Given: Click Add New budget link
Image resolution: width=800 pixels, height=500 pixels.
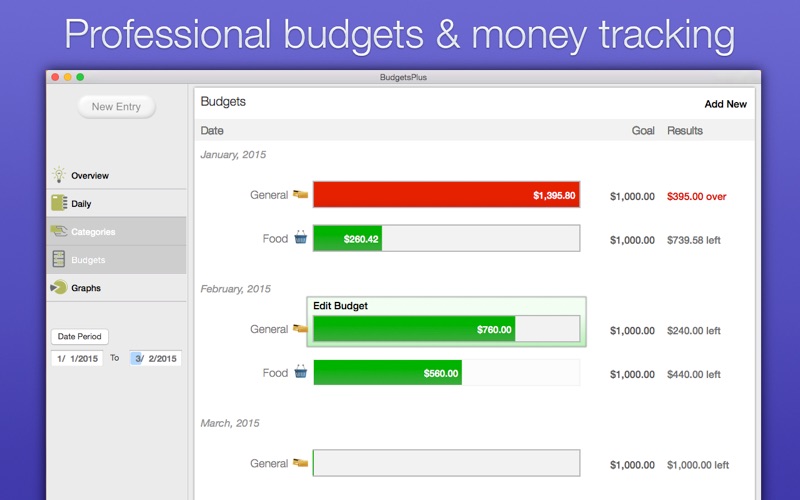Looking at the screenshot, I should (x=725, y=104).
